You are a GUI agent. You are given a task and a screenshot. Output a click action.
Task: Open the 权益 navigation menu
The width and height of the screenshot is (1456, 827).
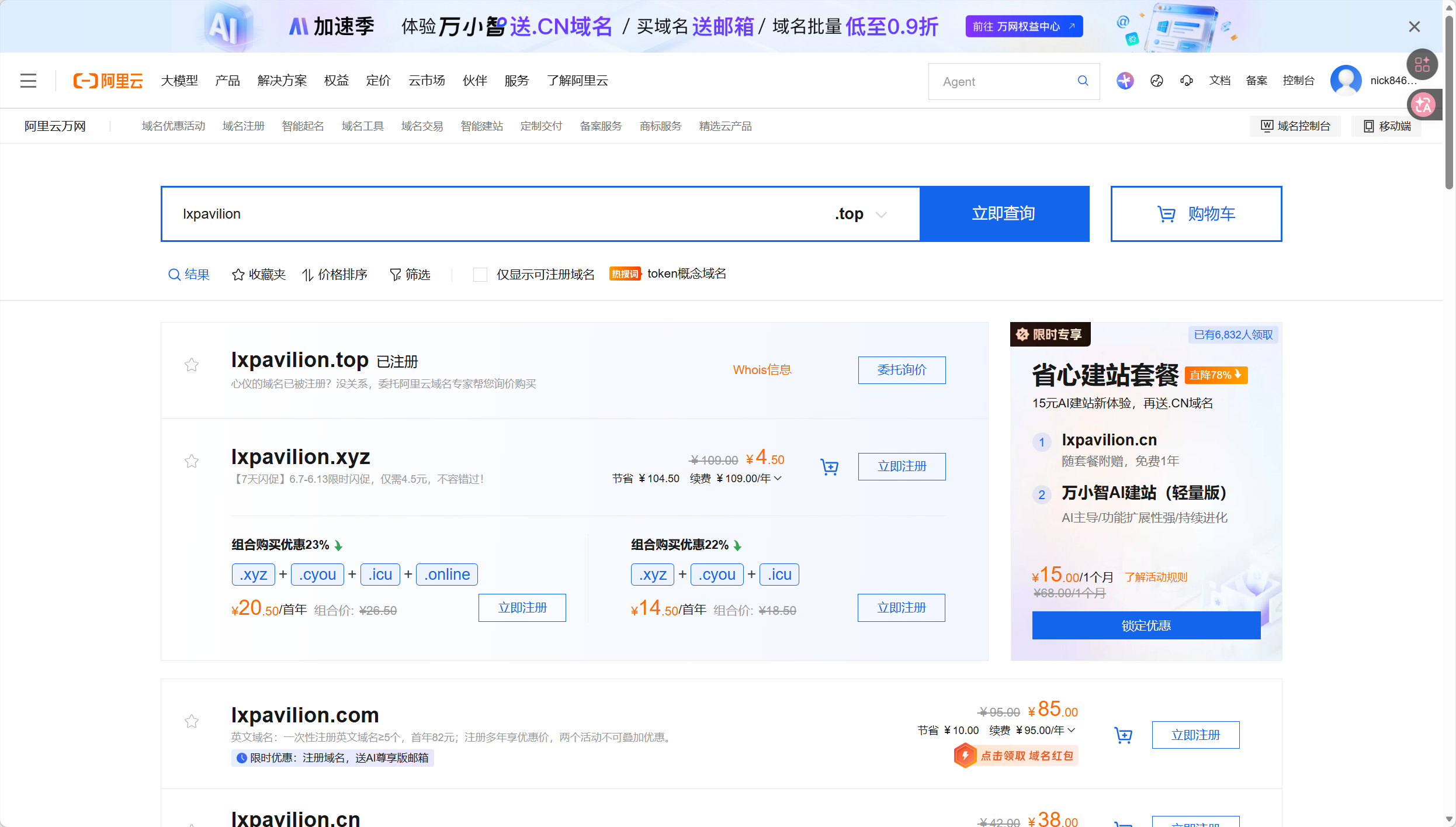[x=337, y=81]
